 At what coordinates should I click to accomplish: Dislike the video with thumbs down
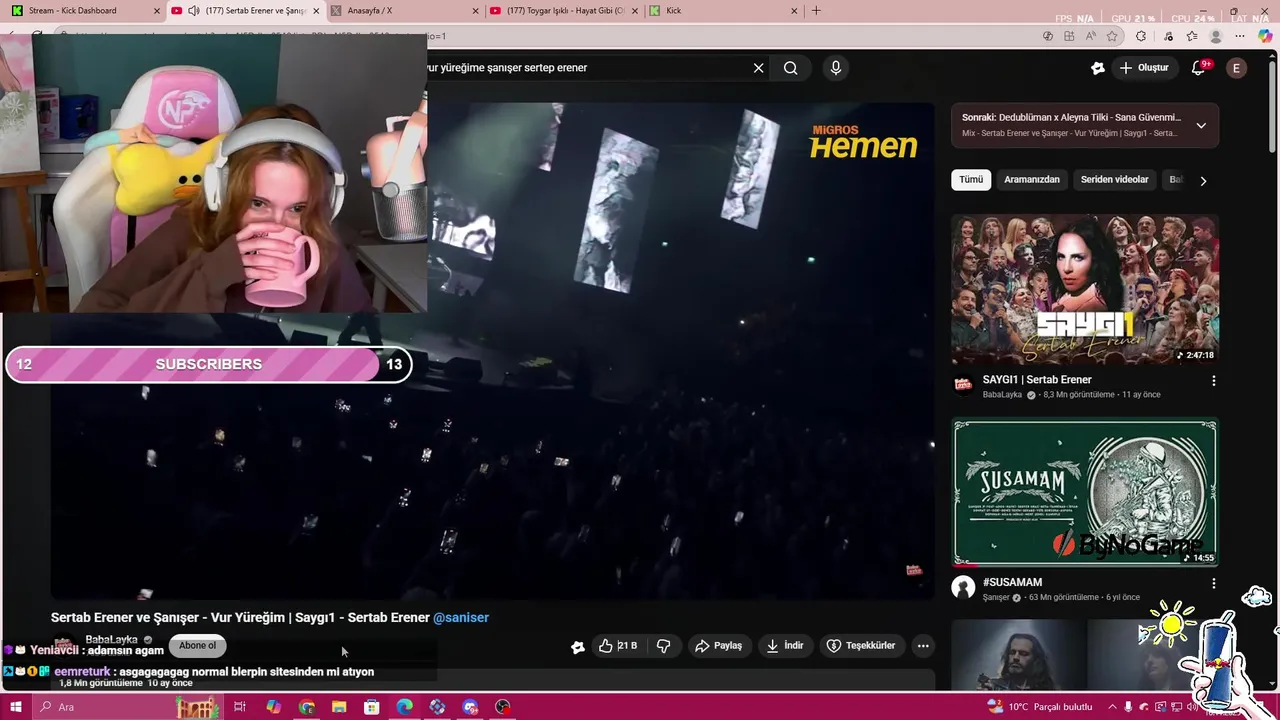click(x=664, y=646)
